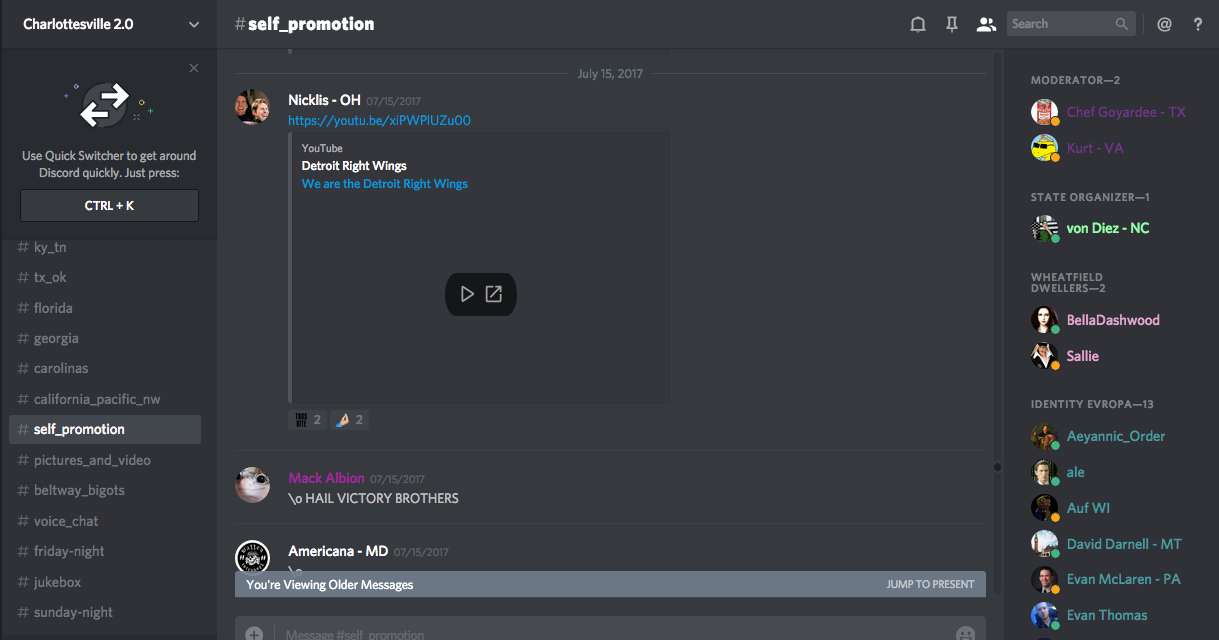Select member BellaDashwood in the member list
Screen dimensions: 1219x640
1112,320
